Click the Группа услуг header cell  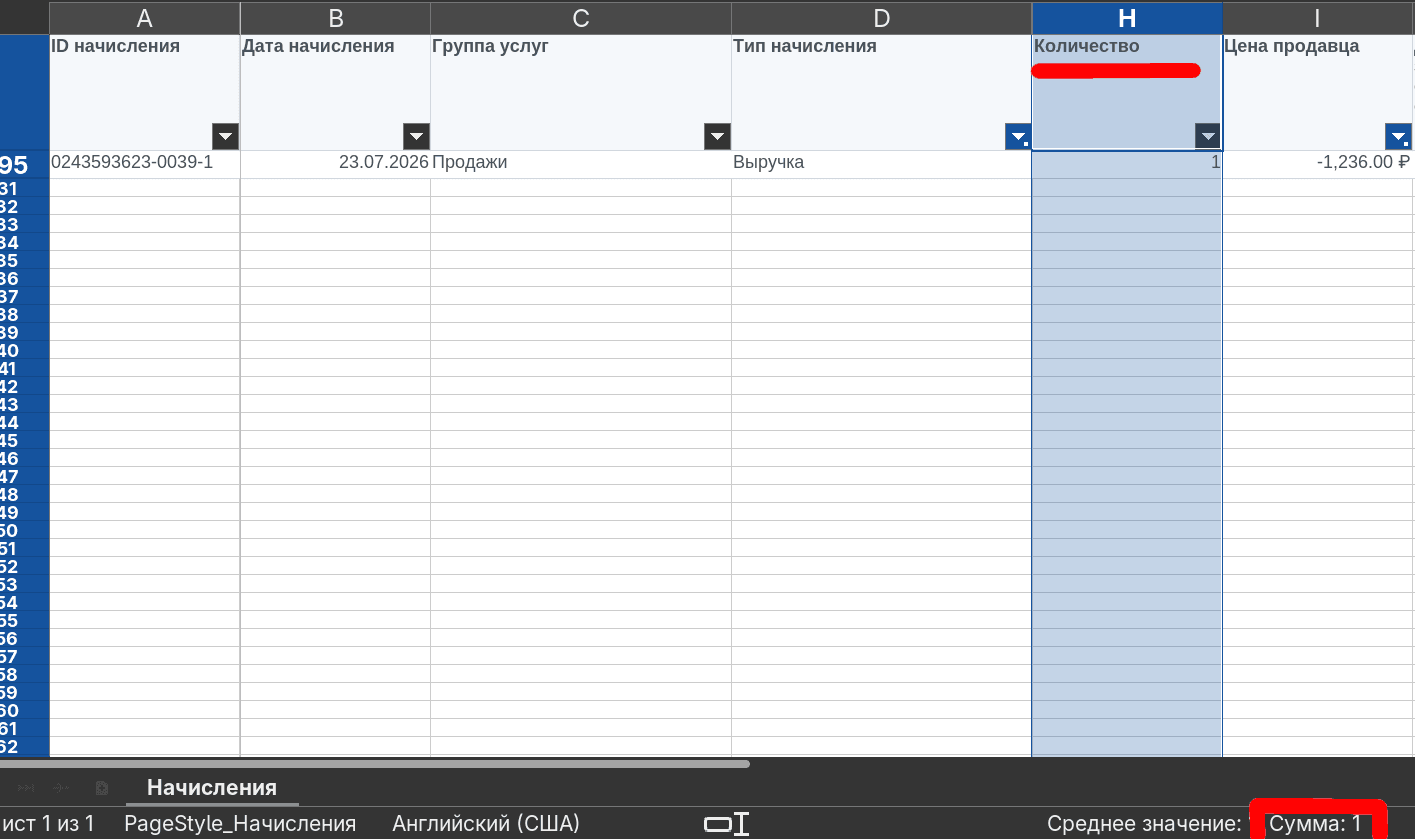(581, 92)
